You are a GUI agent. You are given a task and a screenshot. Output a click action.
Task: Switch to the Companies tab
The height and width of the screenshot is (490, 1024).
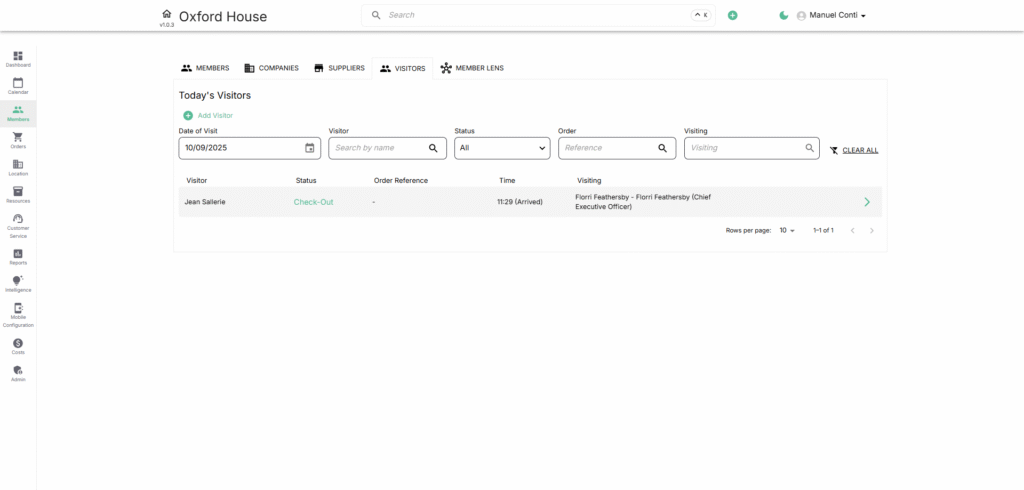[x=271, y=68]
